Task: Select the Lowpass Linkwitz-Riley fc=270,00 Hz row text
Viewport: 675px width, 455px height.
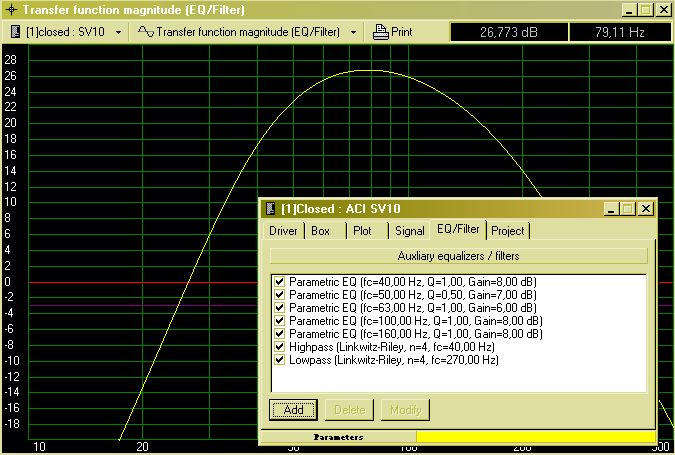Action: pyautogui.click(x=393, y=359)
